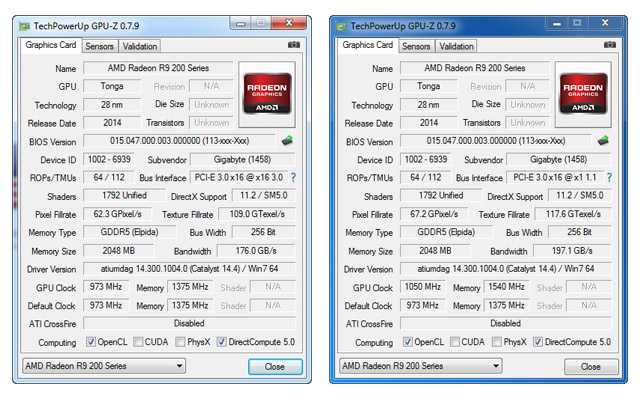The height and width of the screenshot is (400, 640).
Task: Toggle OpenCL checkbox in left window
Action: coord(91,342)
